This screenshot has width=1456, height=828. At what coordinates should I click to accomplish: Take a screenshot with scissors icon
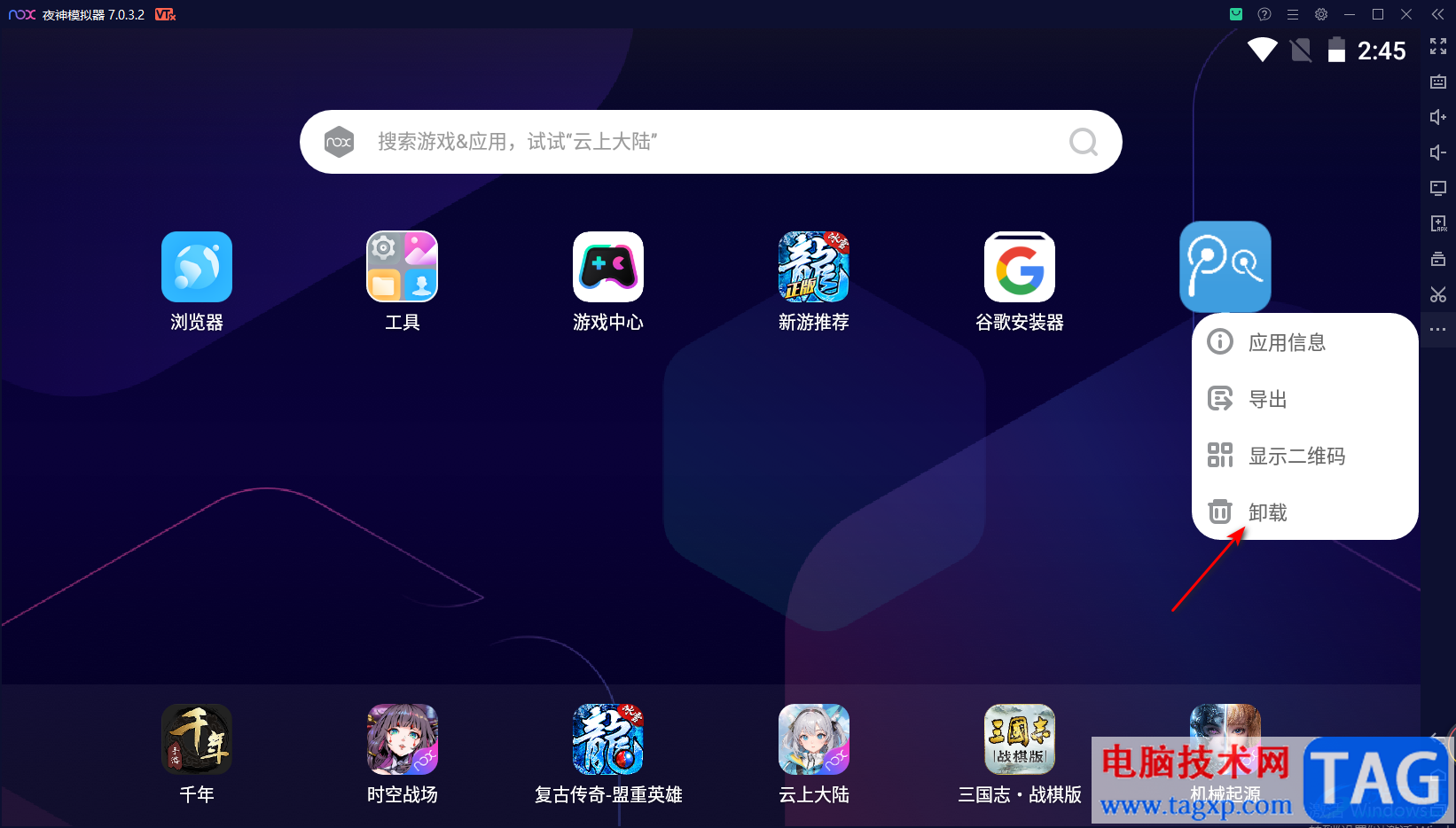pos(1438,294)
